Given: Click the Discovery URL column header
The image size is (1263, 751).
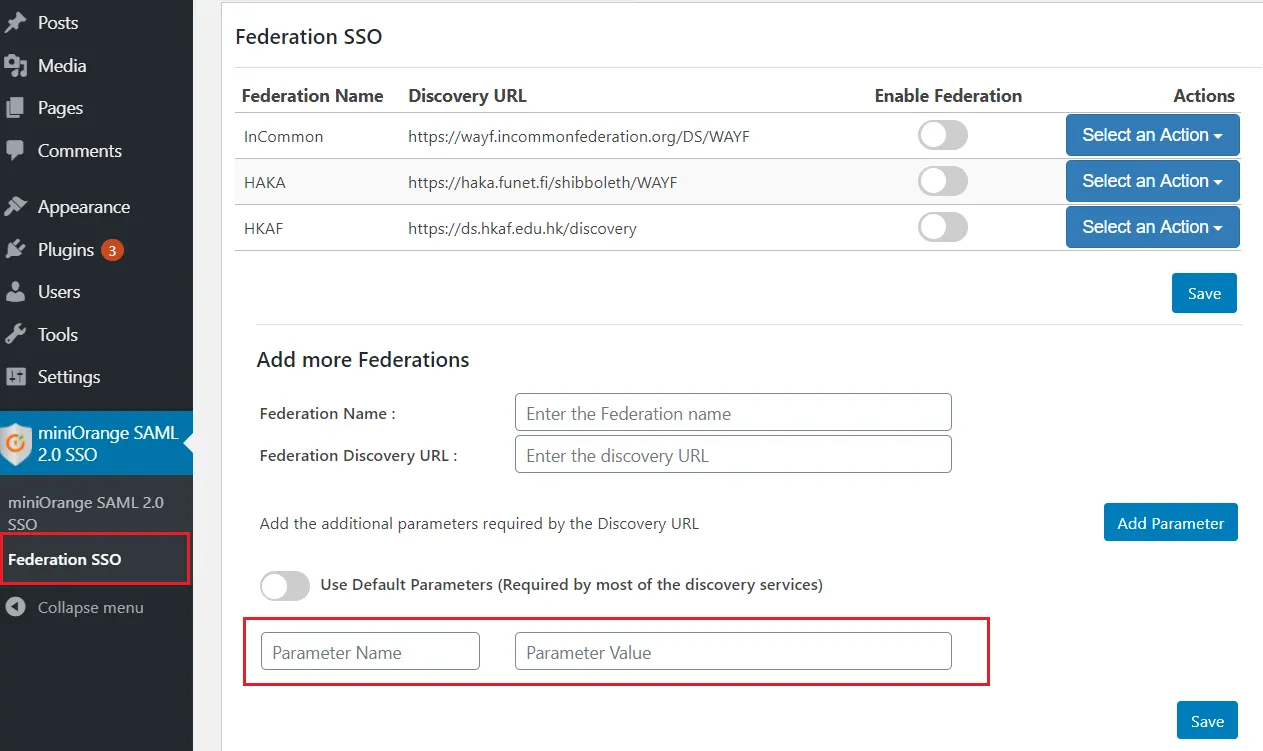Looking at the screenshot, I should point(467,96).
